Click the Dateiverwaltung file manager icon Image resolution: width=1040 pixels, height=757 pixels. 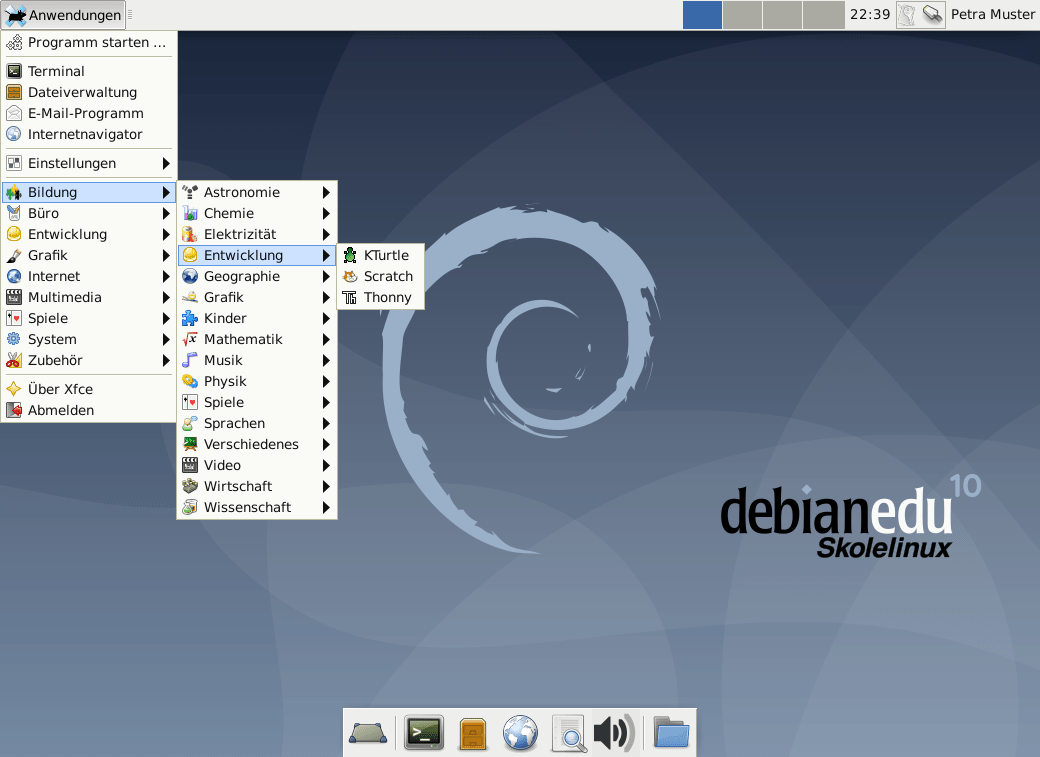[x=14, y=92]
